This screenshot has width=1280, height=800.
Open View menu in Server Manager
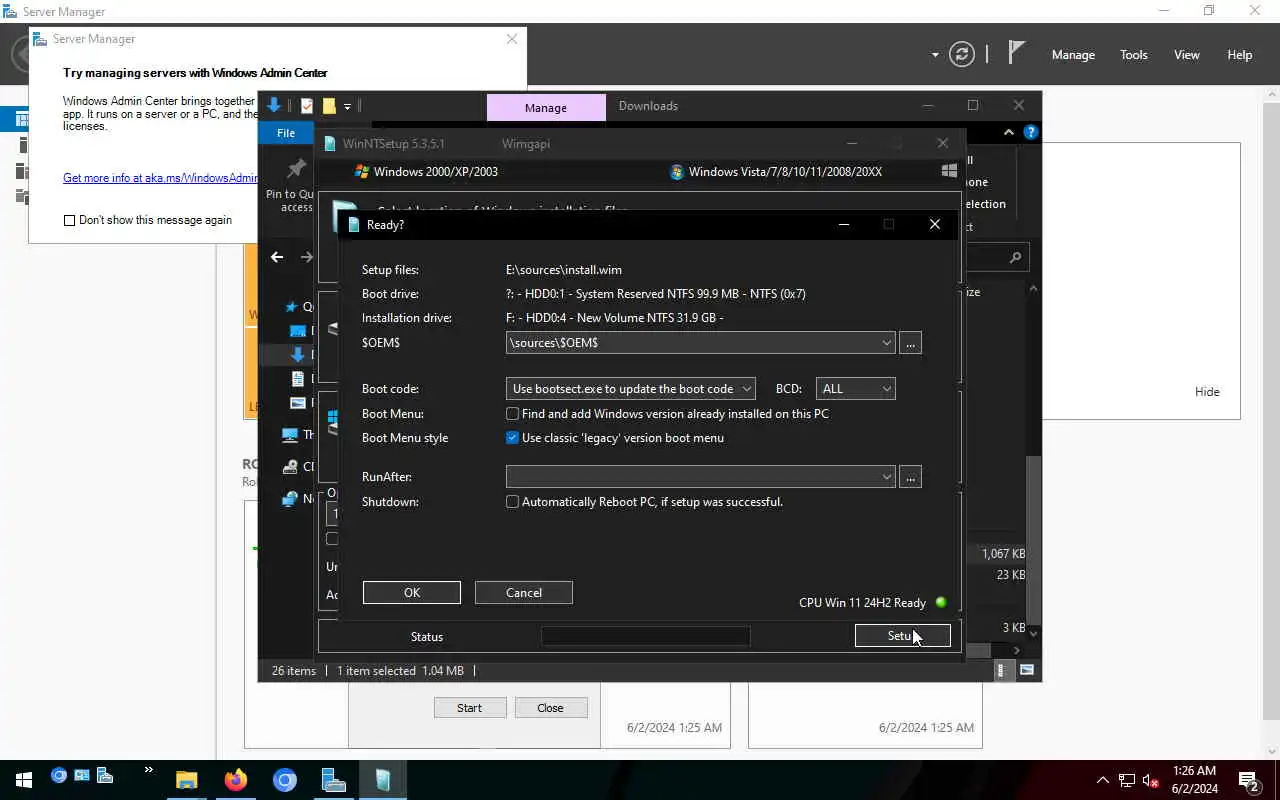[1186, 55]
